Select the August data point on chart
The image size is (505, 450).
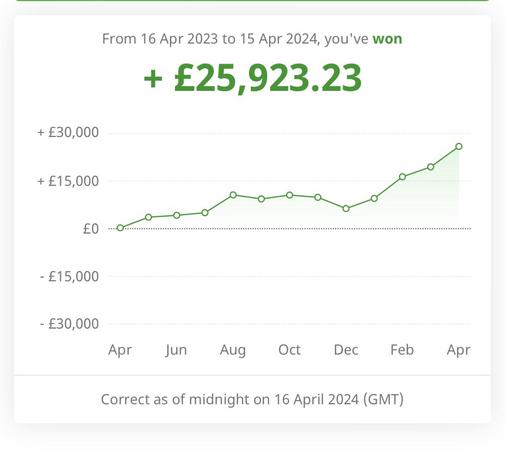[x=233, y=195]
